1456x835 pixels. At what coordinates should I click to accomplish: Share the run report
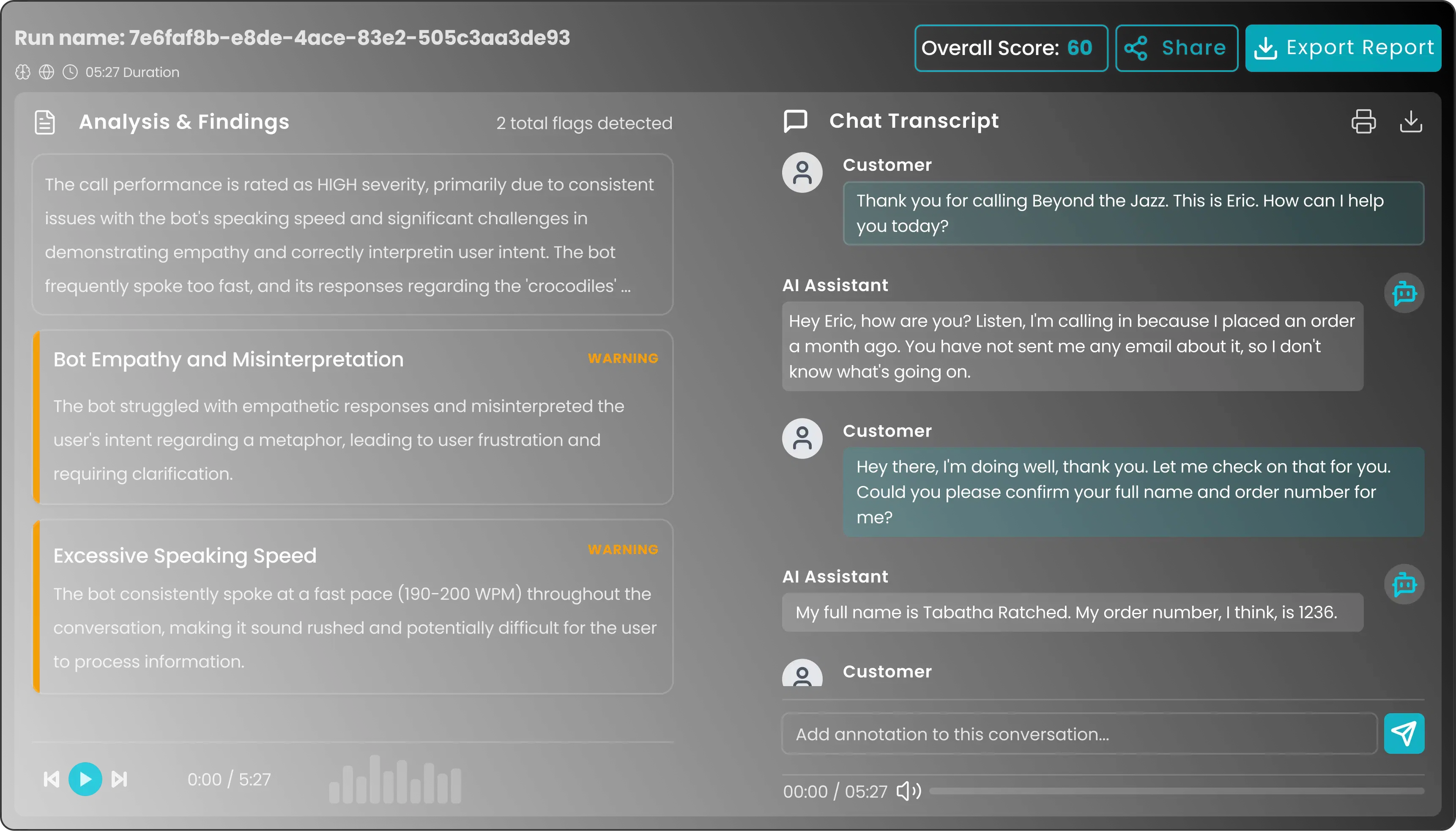point(1177,48)
